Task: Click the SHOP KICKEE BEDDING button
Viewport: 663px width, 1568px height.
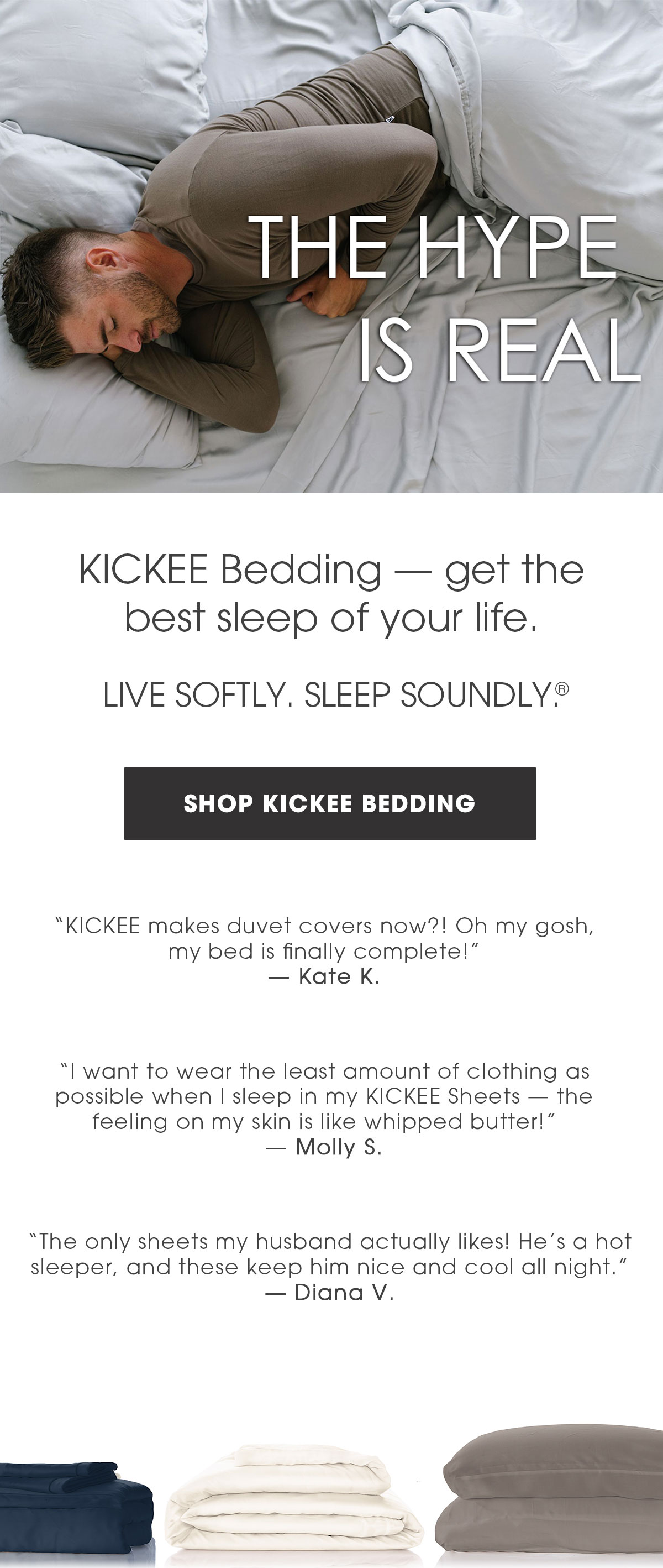Action: coord(330,803)
